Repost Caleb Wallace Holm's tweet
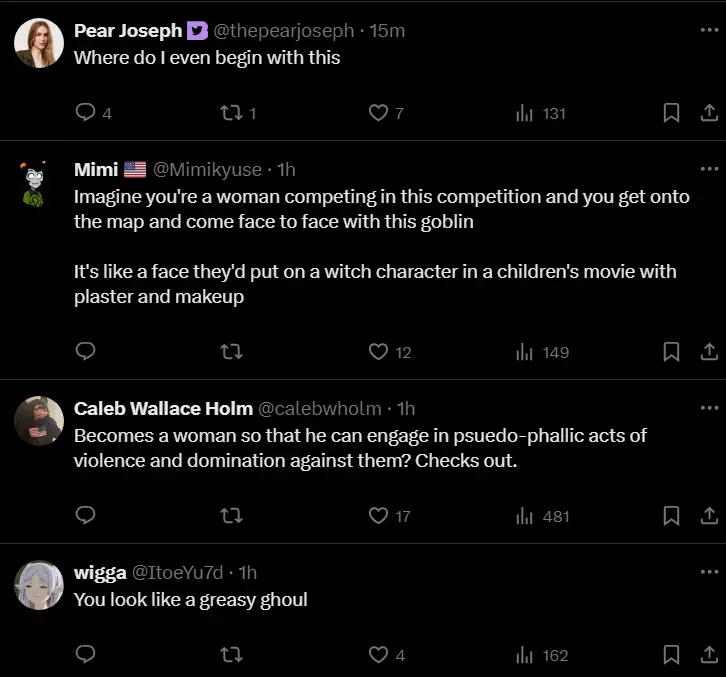Screen dimensions: 726x677 [x=231, y=516]
